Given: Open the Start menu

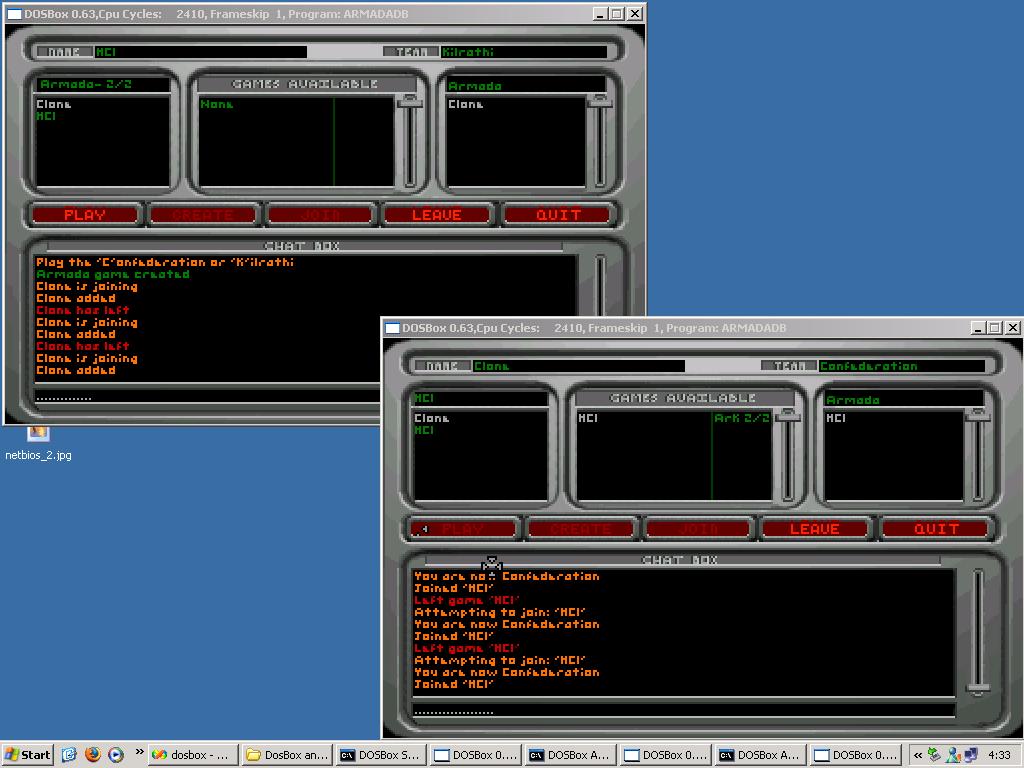Looking at the screenshot, I should coord(28,755).
